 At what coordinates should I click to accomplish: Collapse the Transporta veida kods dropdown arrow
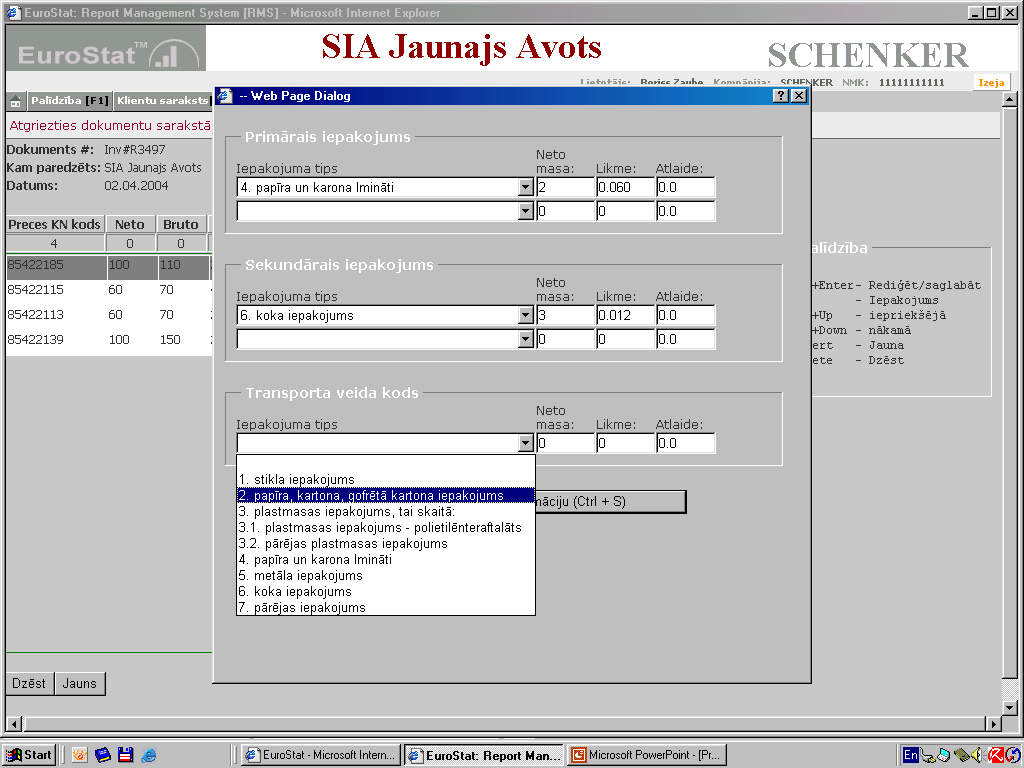(526, 443)
